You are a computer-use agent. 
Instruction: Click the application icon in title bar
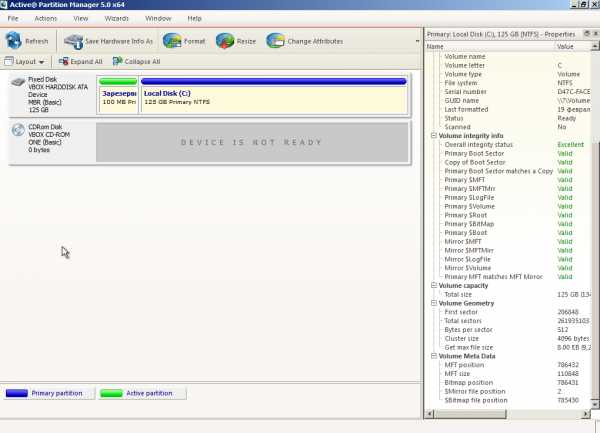click(x=3, y=5)
